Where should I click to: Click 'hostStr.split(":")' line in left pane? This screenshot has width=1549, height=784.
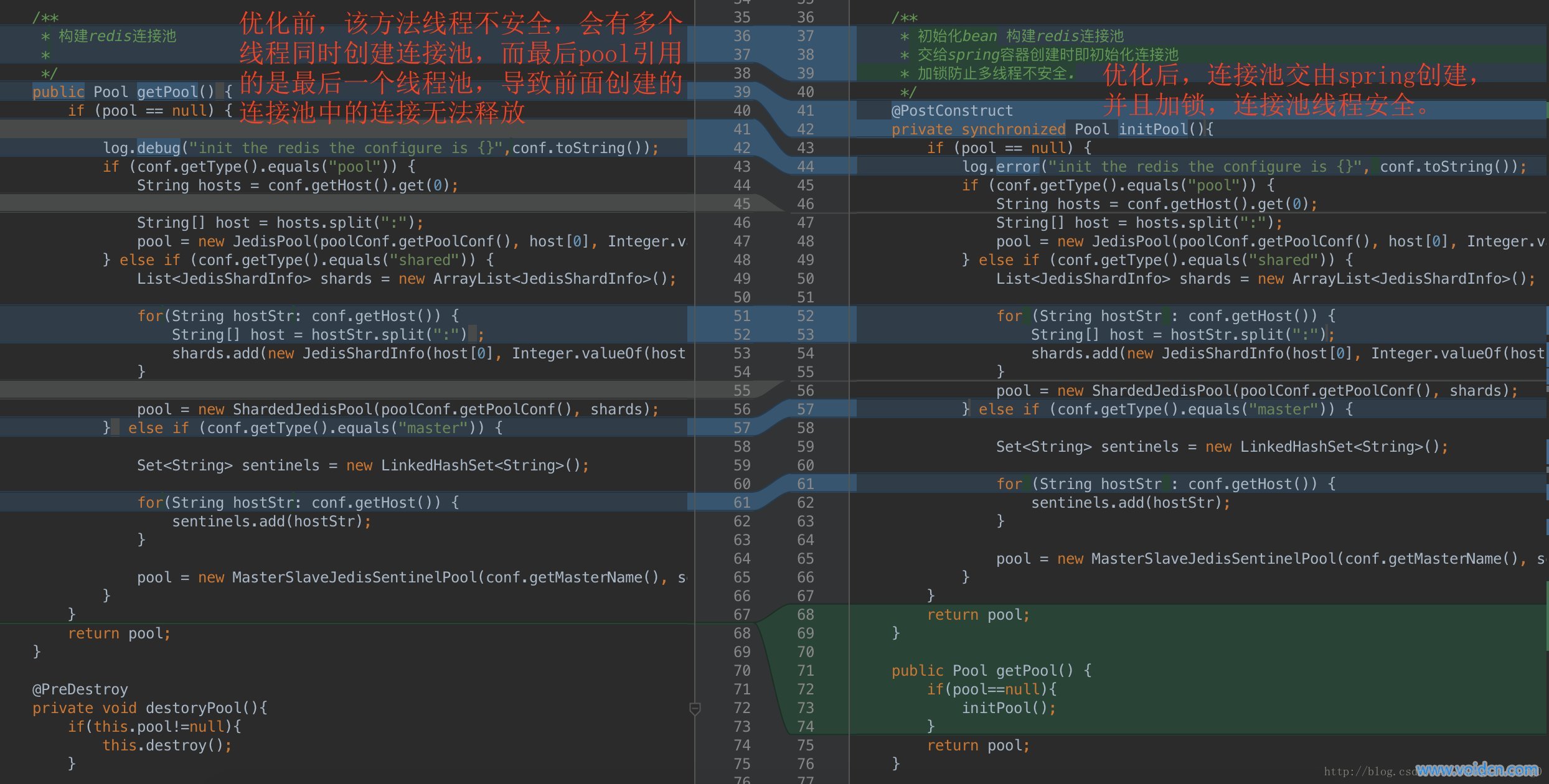tap(328, 335)
